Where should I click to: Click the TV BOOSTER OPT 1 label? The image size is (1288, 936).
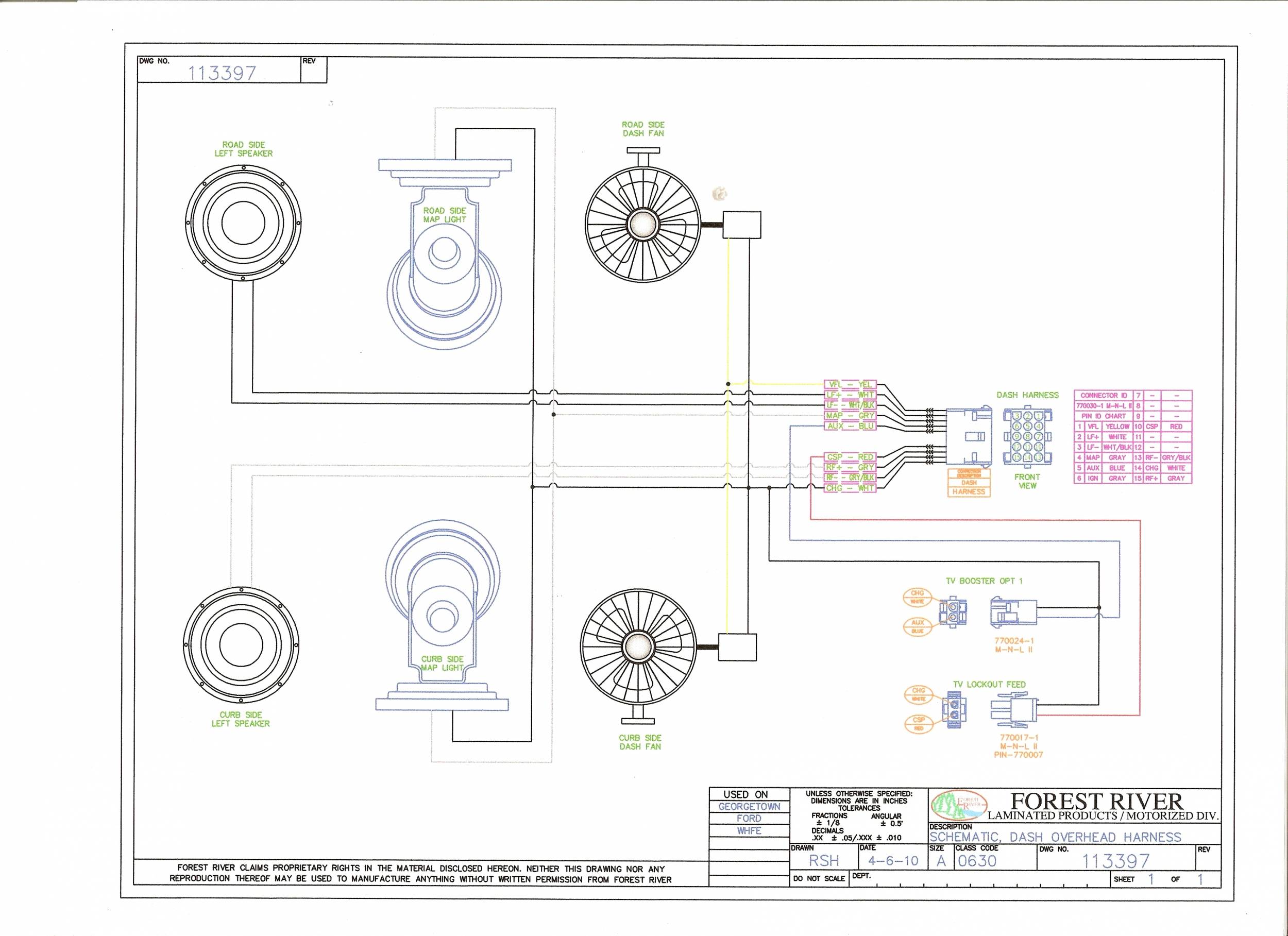(x=984, y=581)
